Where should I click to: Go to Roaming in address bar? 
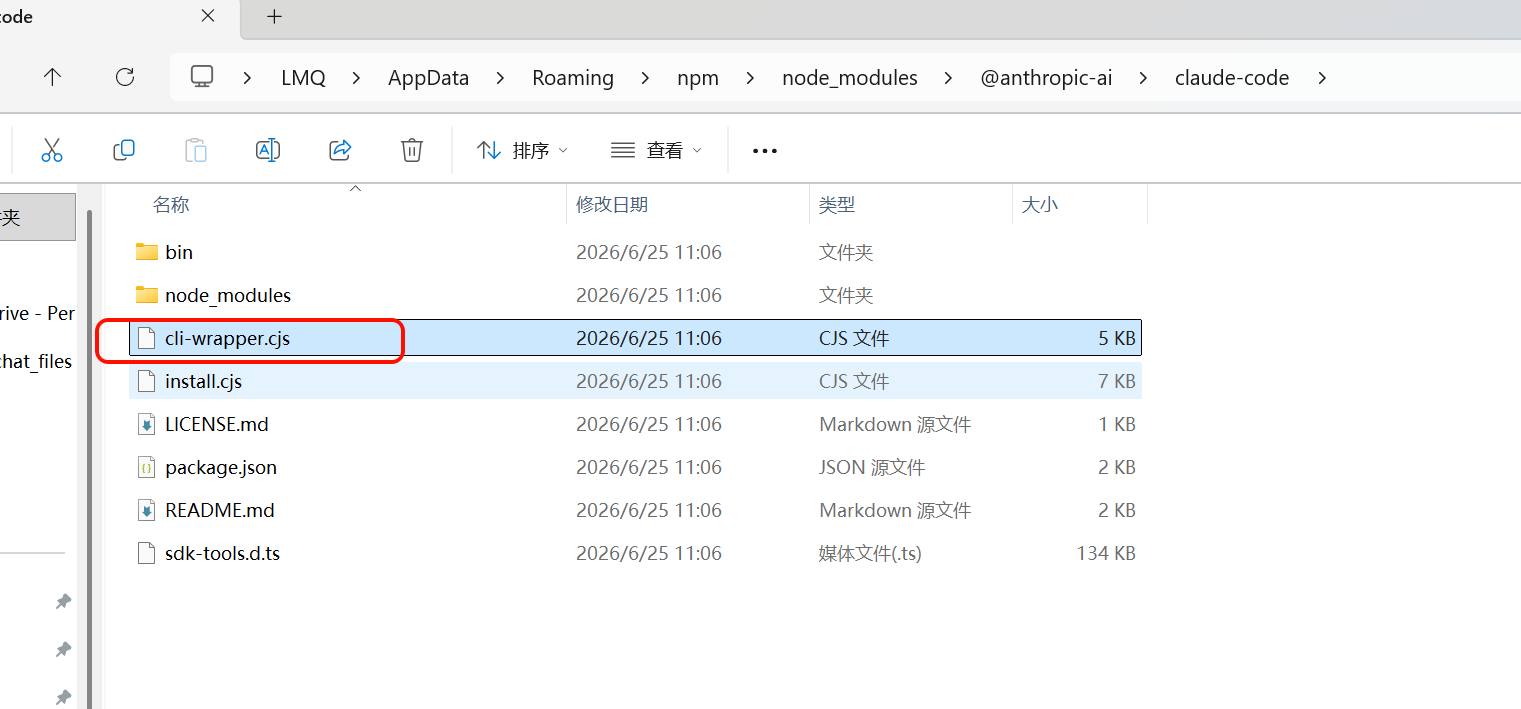(x=573, y=78)
